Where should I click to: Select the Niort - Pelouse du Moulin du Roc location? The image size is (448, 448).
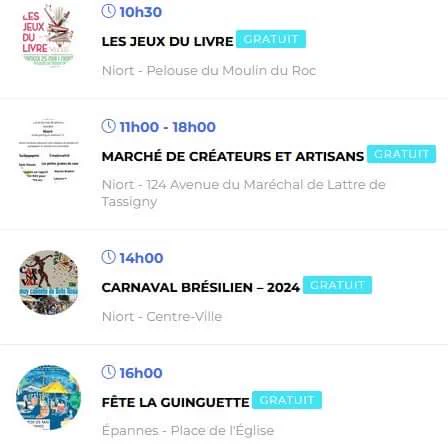[209, 71]
